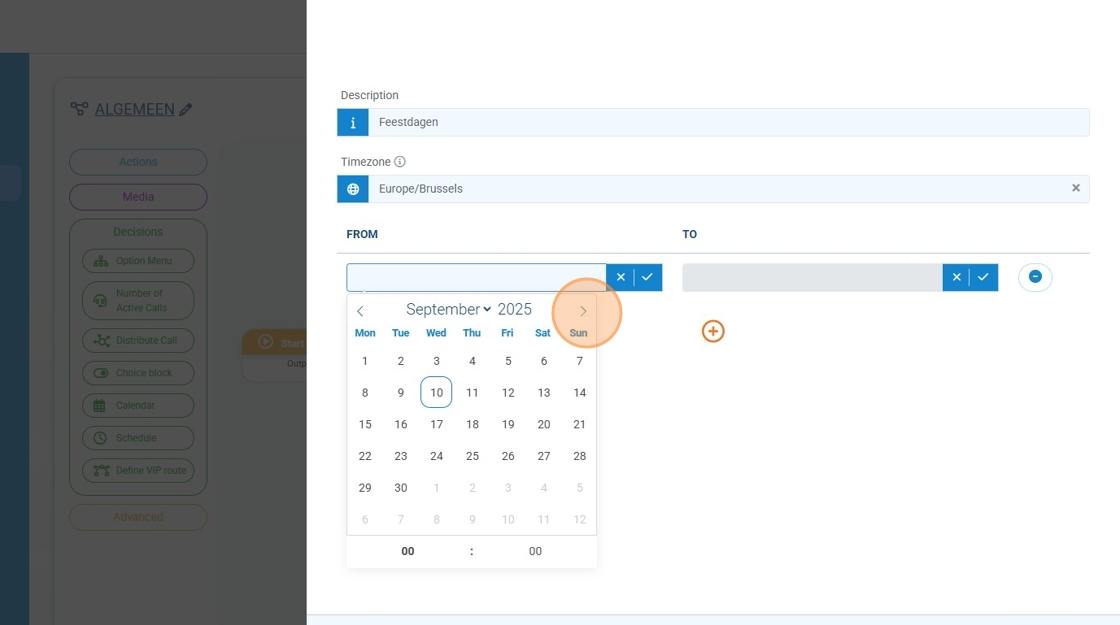The height and width of the screenshot is (625, 1120).
Task: Clear the Europe/Brussels timezone selection
Action: [x=1076, y=188]
